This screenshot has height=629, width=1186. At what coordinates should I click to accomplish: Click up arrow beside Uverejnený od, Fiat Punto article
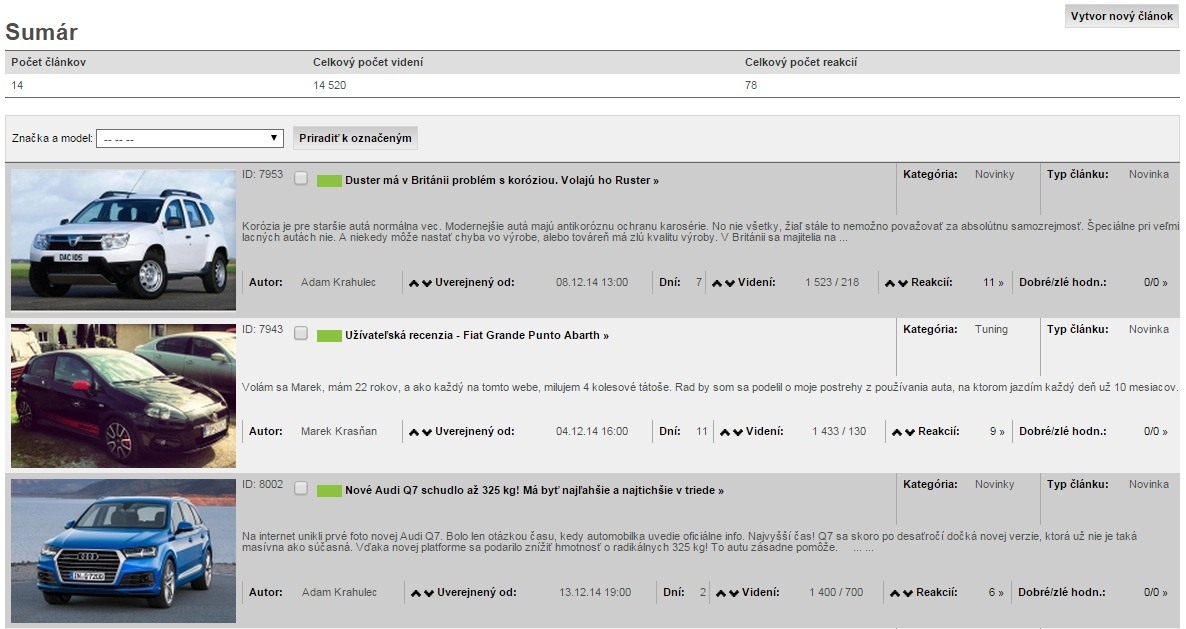pyautogui.click(x=414, y=432)
